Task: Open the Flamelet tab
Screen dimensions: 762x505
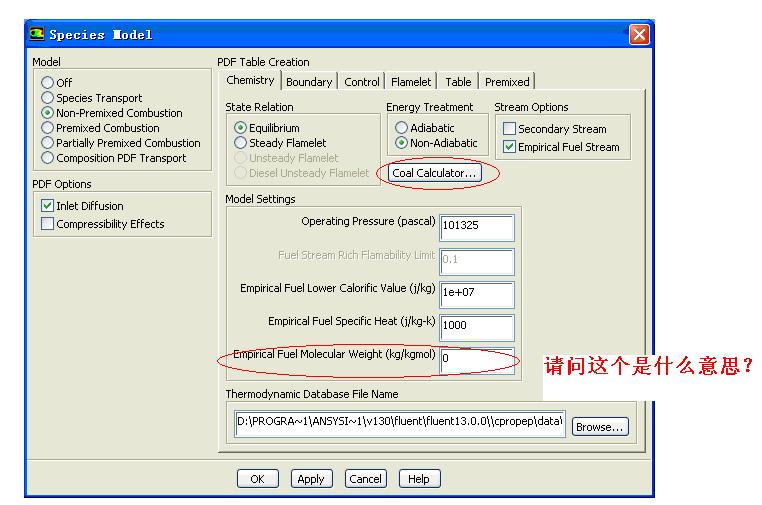Action: click(x=411, y=82)
